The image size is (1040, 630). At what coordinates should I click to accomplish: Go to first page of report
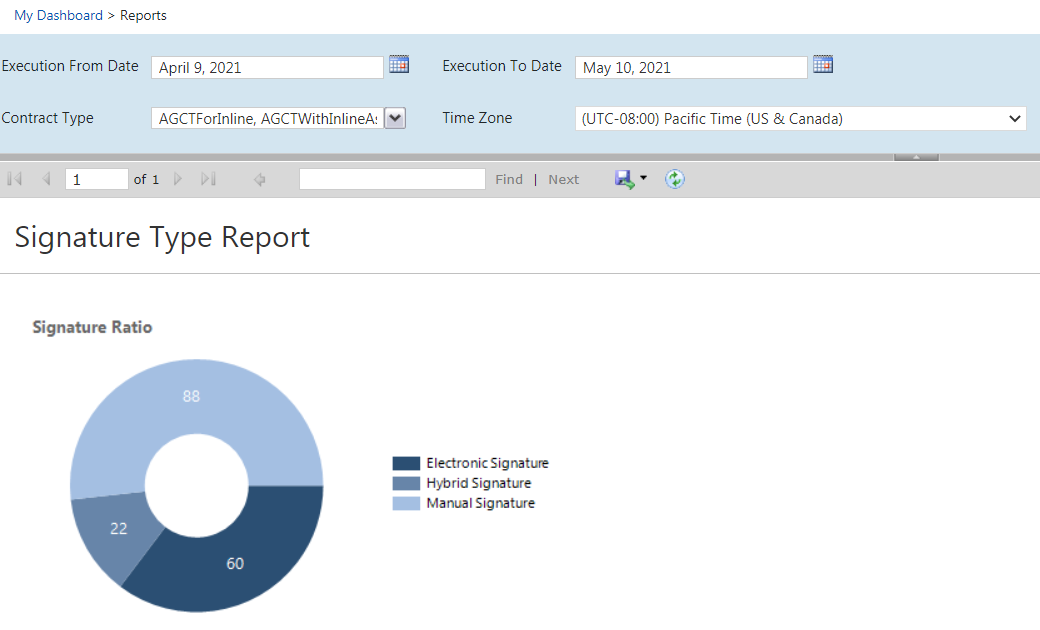[14, 179]
